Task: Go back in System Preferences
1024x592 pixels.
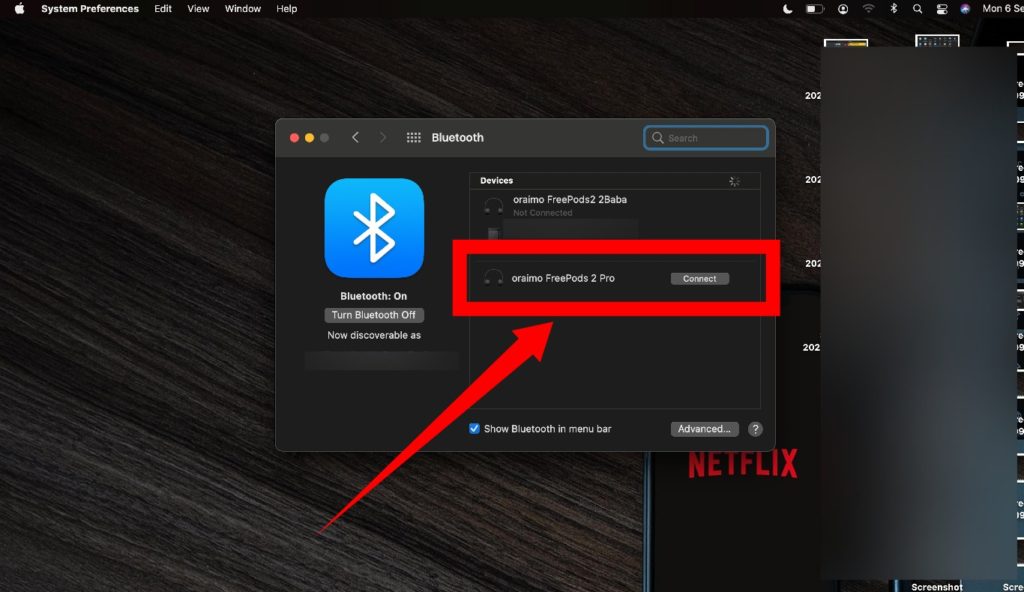Action: 355,137
